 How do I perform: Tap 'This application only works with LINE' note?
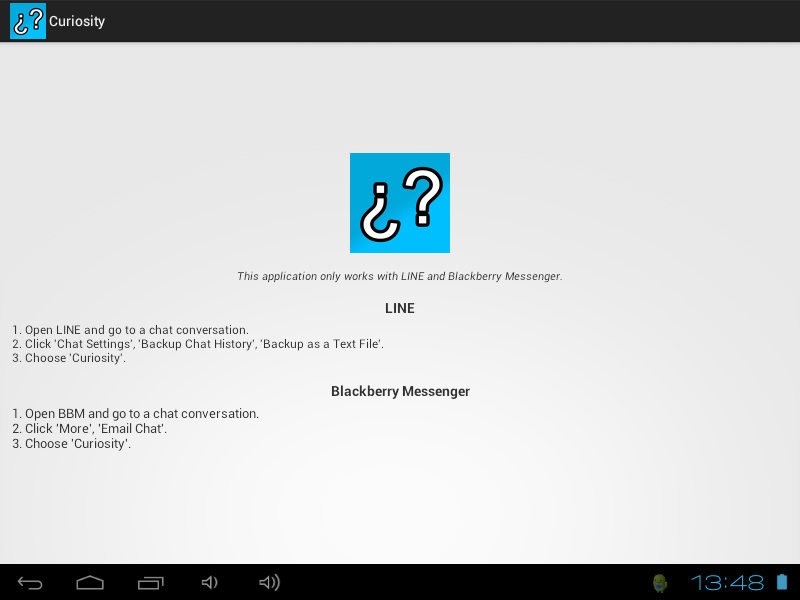tap(399, 276)
